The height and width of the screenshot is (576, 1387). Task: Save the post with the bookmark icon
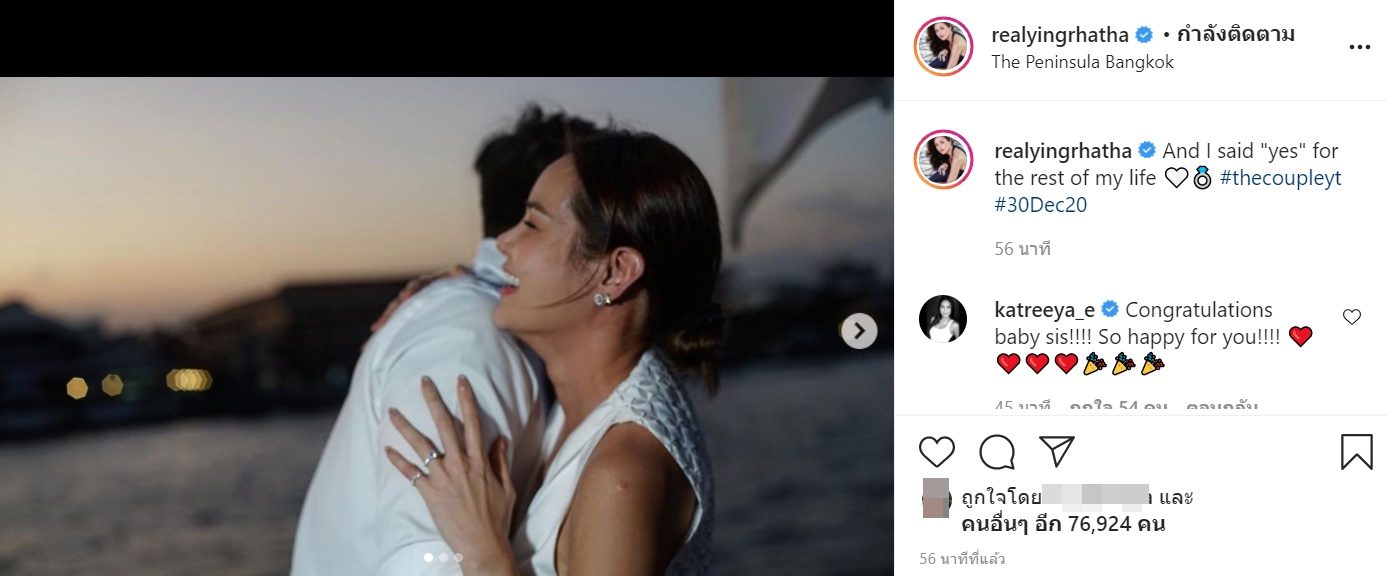point(1357,452)
